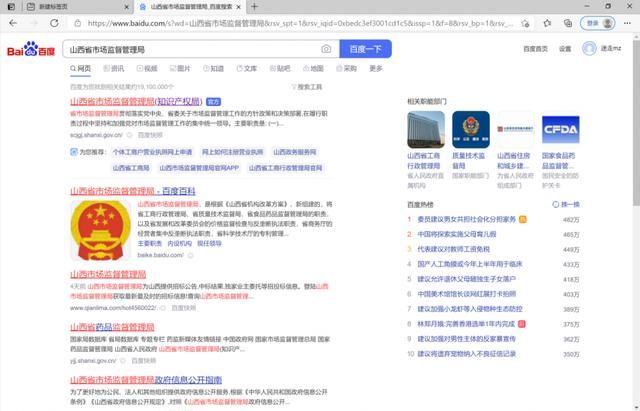Click the 山西省住房和城乡建设 thumbnail
The image size is (640, 411).
click(516, 130)
